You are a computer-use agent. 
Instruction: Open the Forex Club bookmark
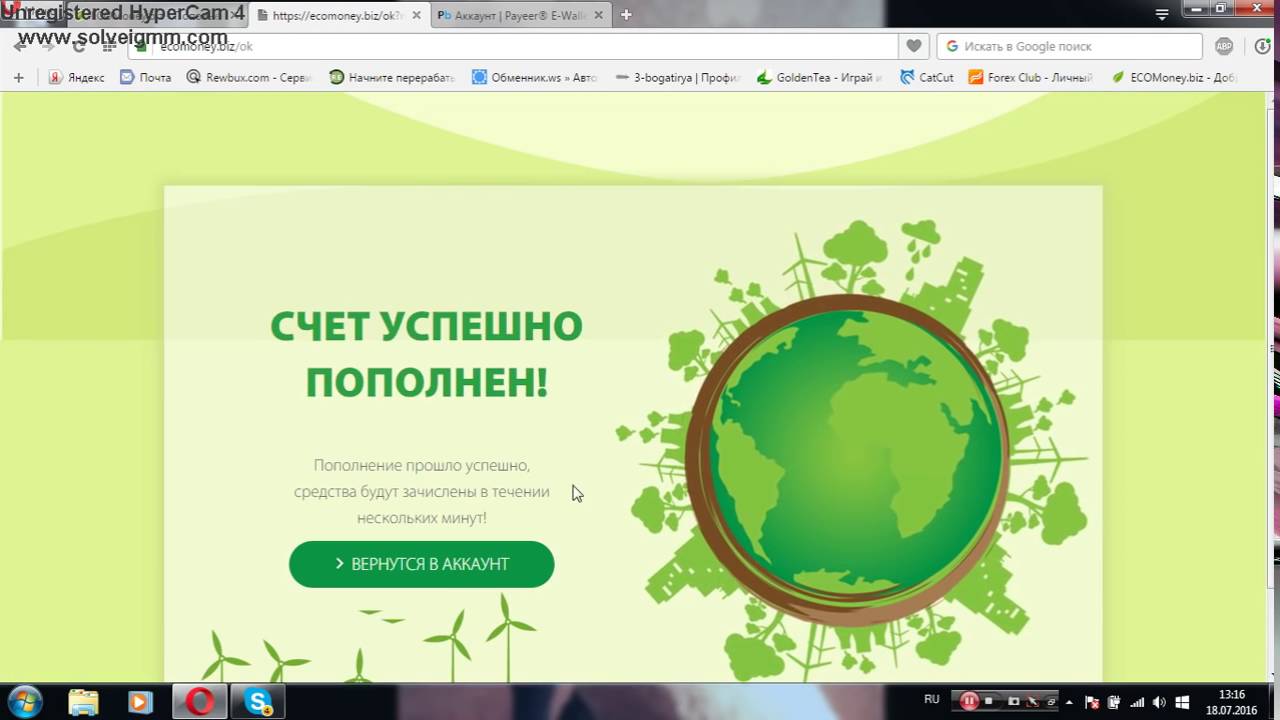click(x=1031, y=77)
